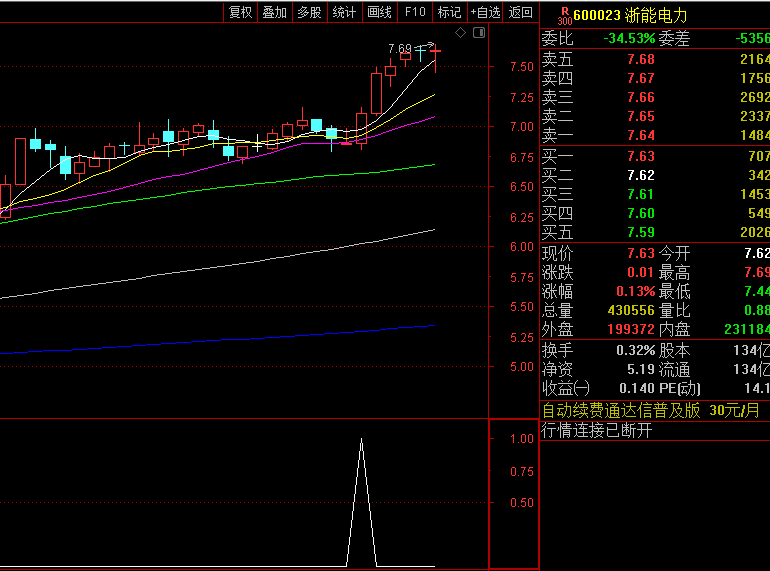The height and width of the screenshot is (571, 770).
Task: Click 收益(一) value 0.140
Action: pos(637,388)
